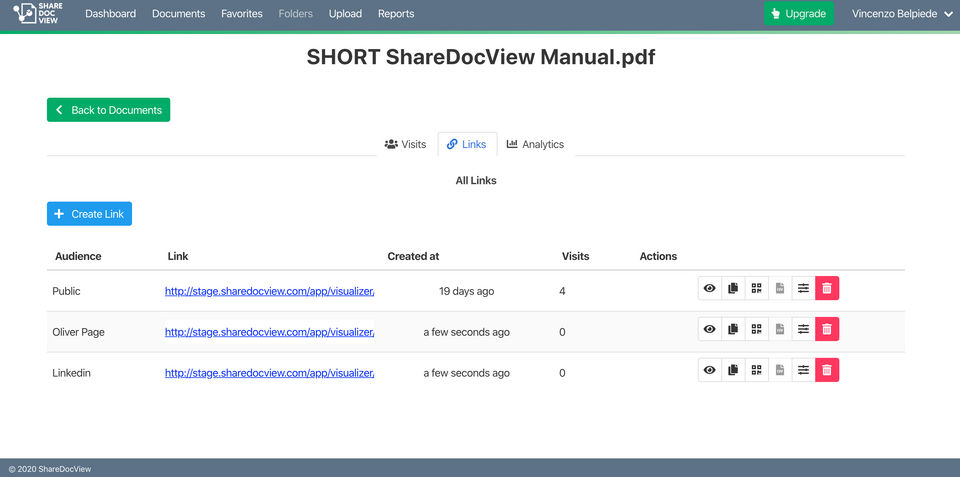Click the ShareDocView logo
Image resolution: width=960 pixels, height=477 pixels.
click(x=39, y=14)
